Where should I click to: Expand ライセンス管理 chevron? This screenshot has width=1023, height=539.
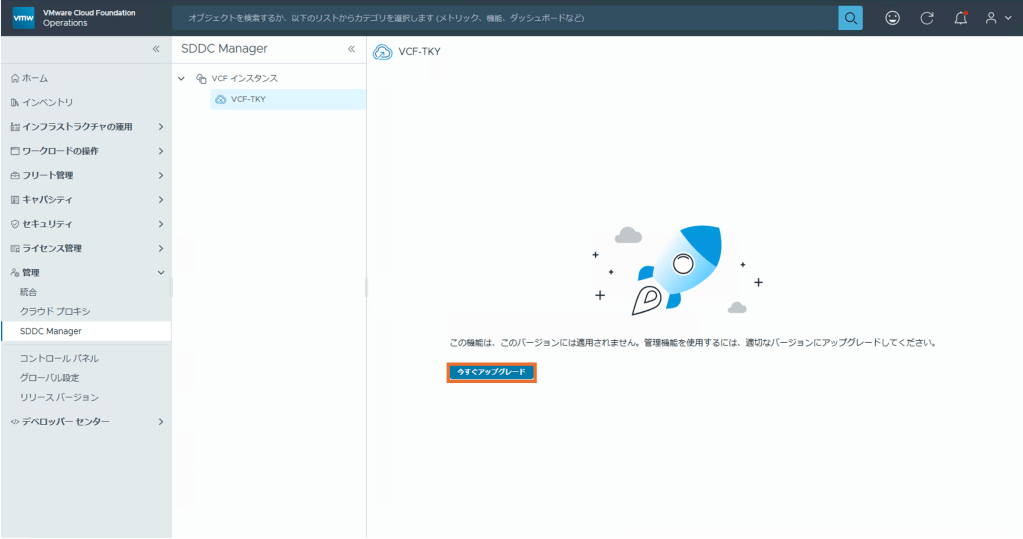tap(160, 249)
